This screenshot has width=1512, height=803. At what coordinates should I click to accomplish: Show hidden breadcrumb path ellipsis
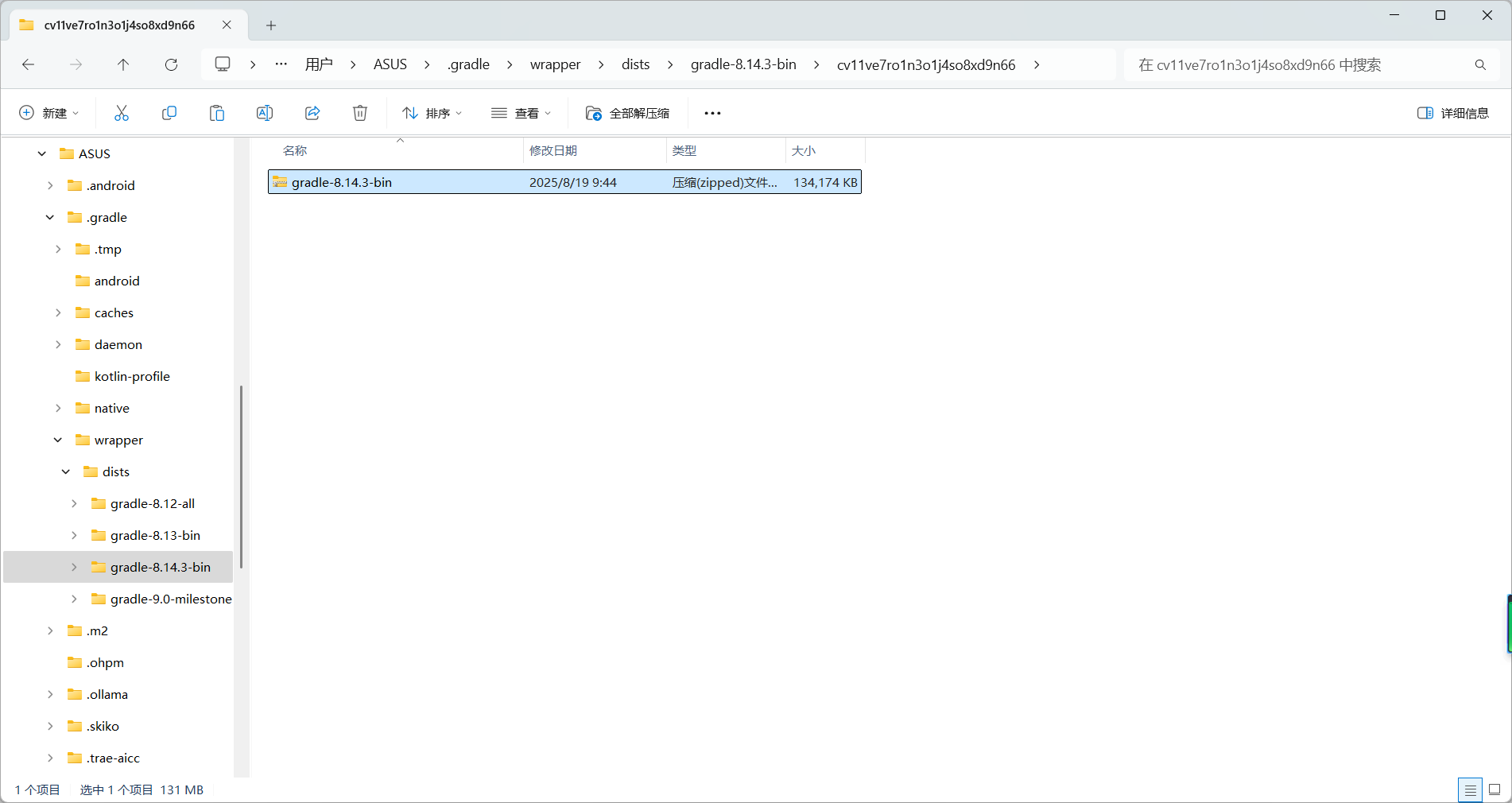(x=281, y=64)
